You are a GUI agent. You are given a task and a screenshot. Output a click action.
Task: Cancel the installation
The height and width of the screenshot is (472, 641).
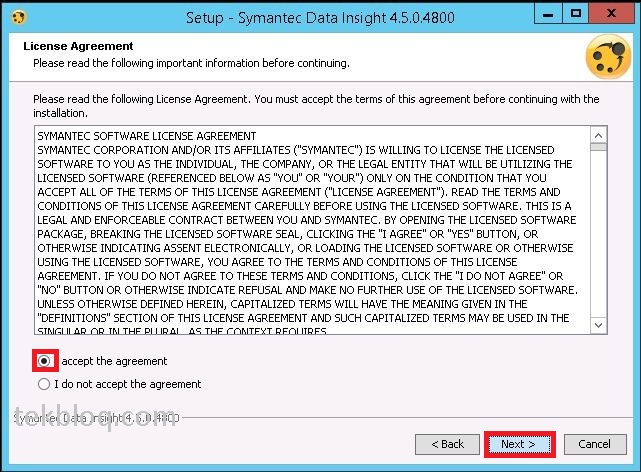pos(595,444)
